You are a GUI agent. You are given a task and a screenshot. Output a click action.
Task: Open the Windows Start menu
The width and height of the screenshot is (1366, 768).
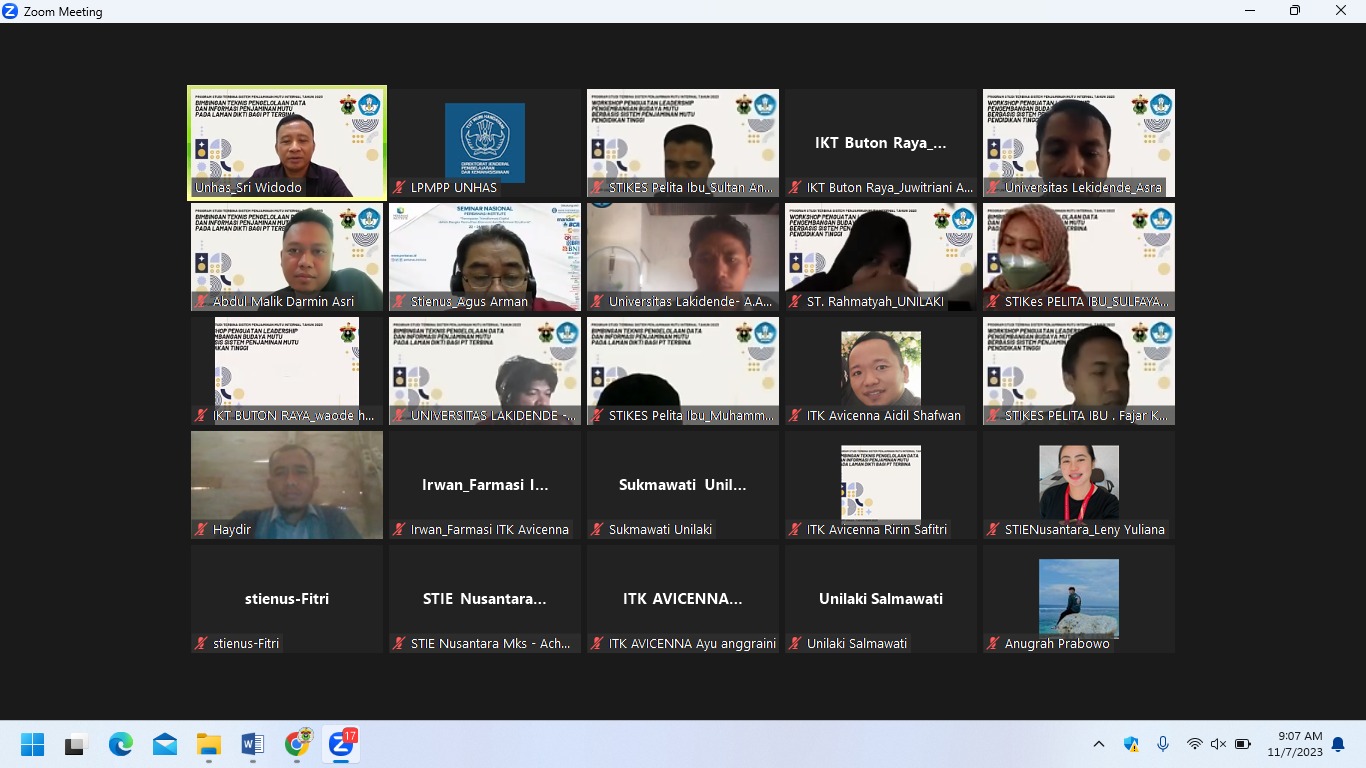(x=33, y=744)
